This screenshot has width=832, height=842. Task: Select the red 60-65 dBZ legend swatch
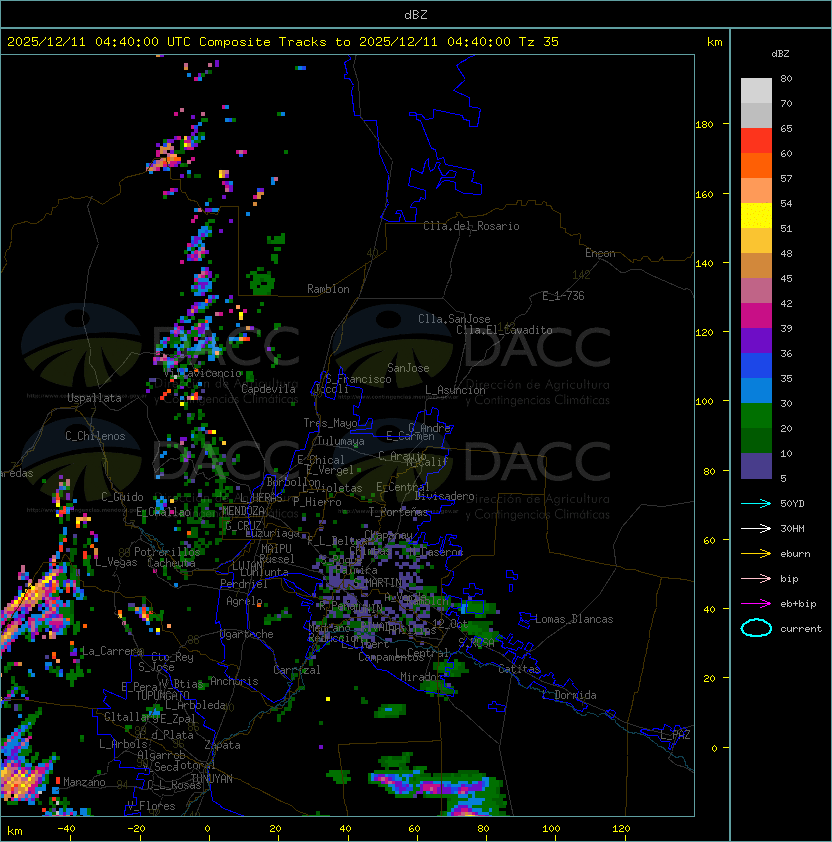(756, 141)
